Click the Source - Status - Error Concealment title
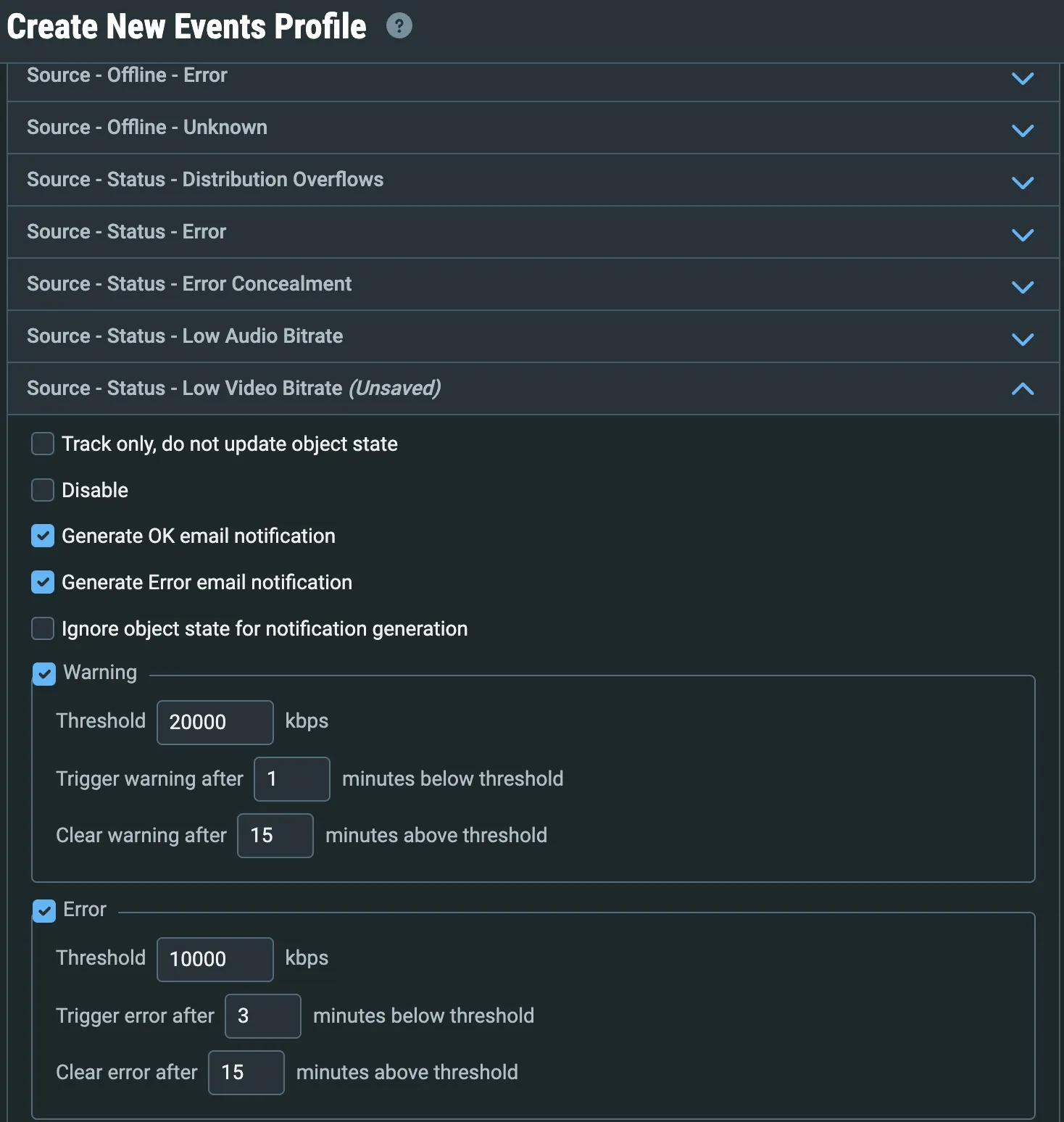The image size is (1064, 1122). (x=189, y=284)
